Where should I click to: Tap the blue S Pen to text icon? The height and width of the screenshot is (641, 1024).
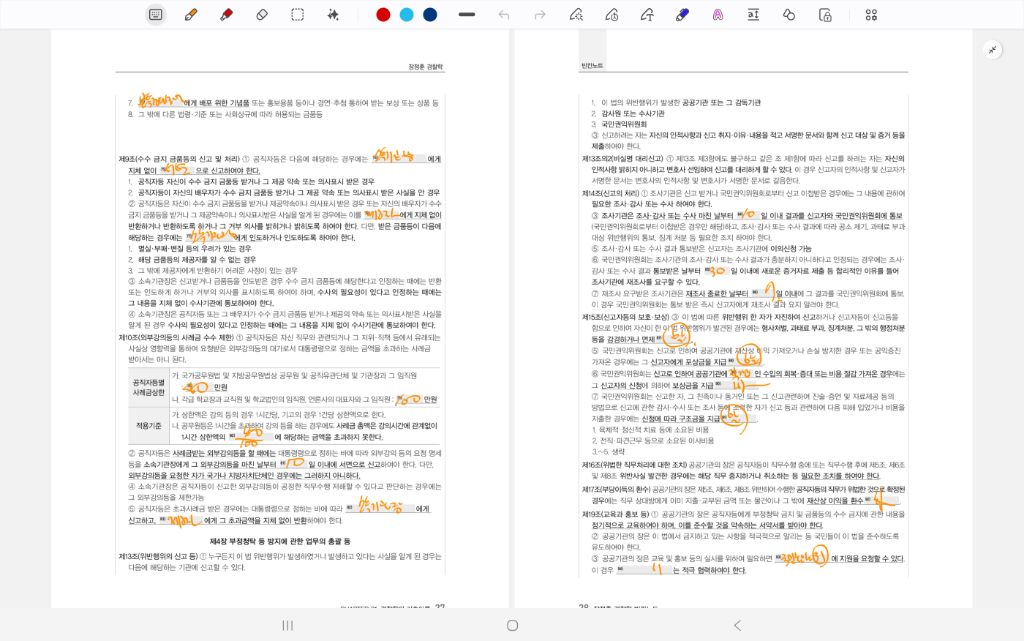point(682,14)
